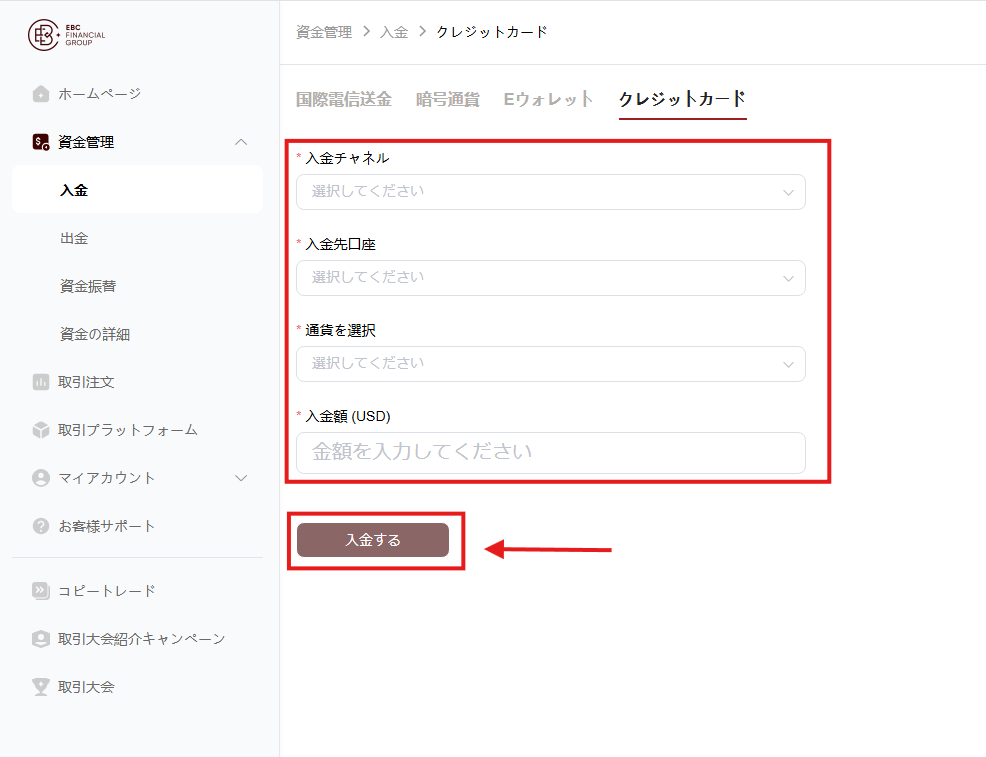Click the 取引大会 trophy icon
986x757 pixels.
click(41, 687)
